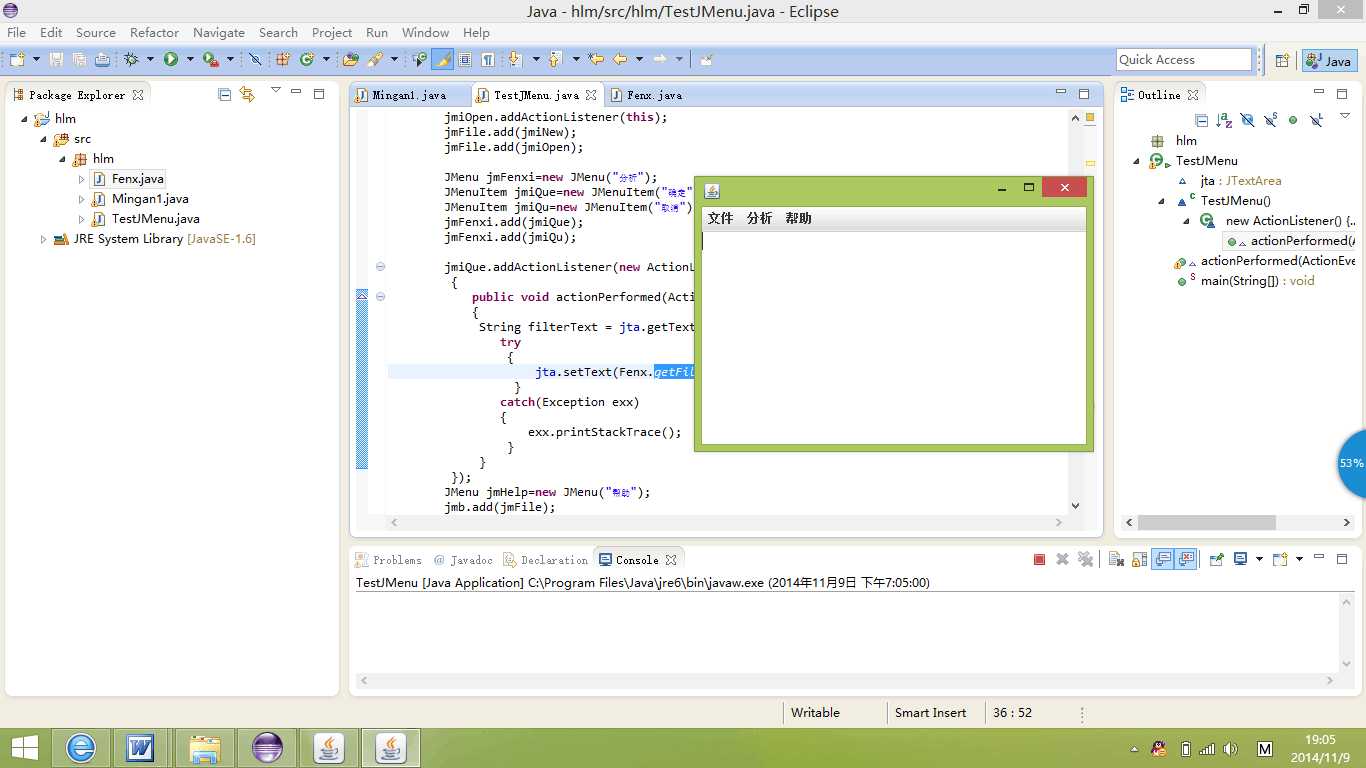Click the Windows Start button
This screenshot has height=768, width=1366.
24,748
